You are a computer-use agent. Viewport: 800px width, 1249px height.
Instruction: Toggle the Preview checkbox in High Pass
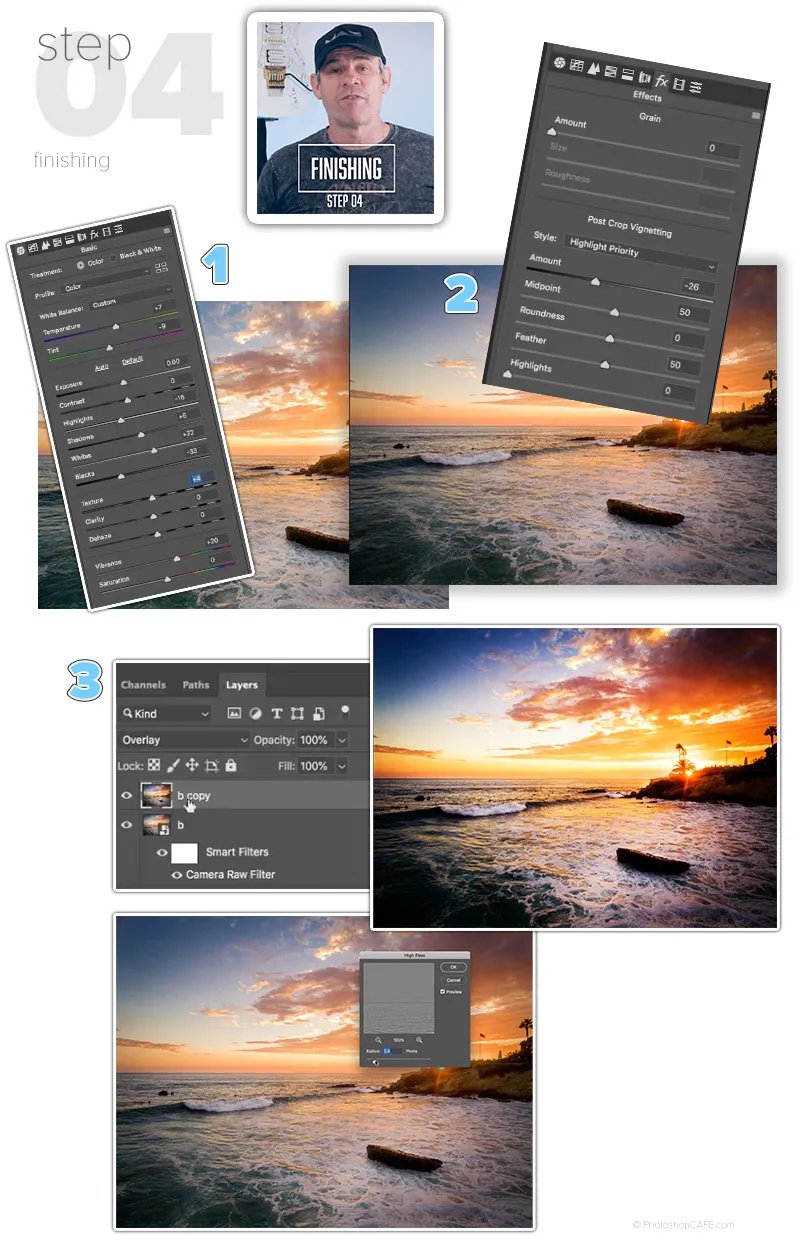tap(443, 991)
